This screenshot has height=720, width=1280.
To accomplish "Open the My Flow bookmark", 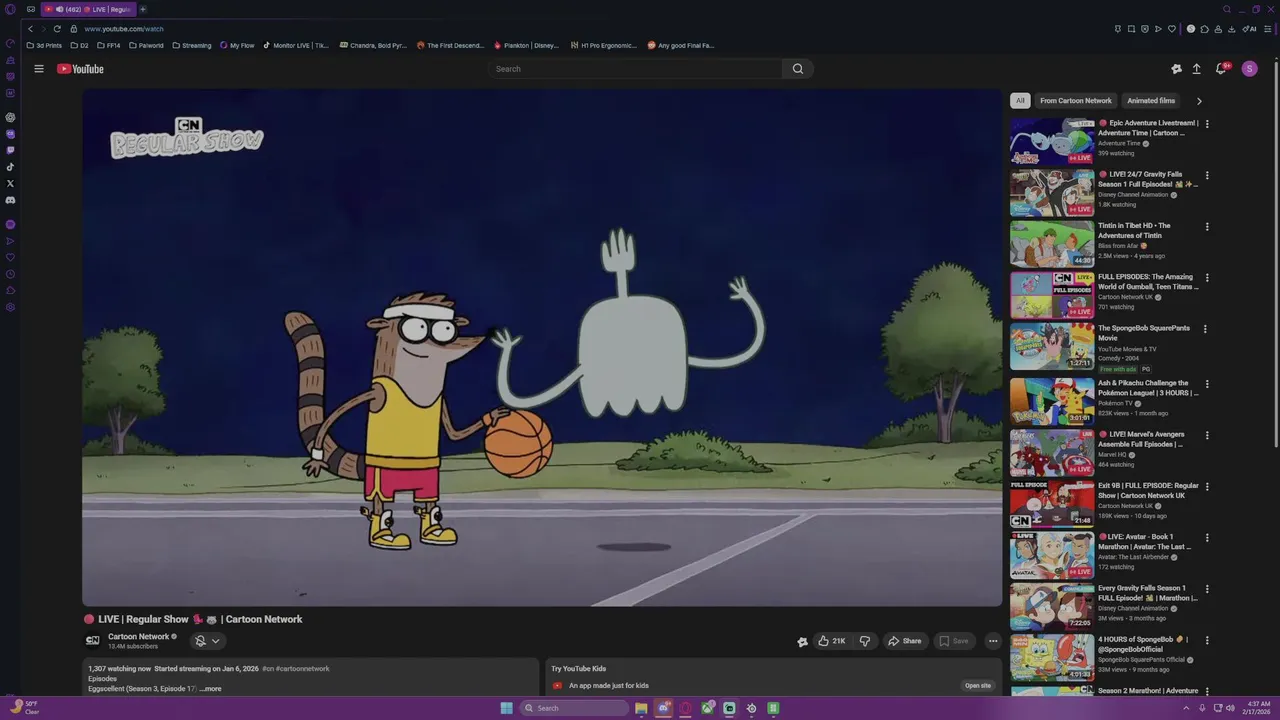I will point(237,45).
